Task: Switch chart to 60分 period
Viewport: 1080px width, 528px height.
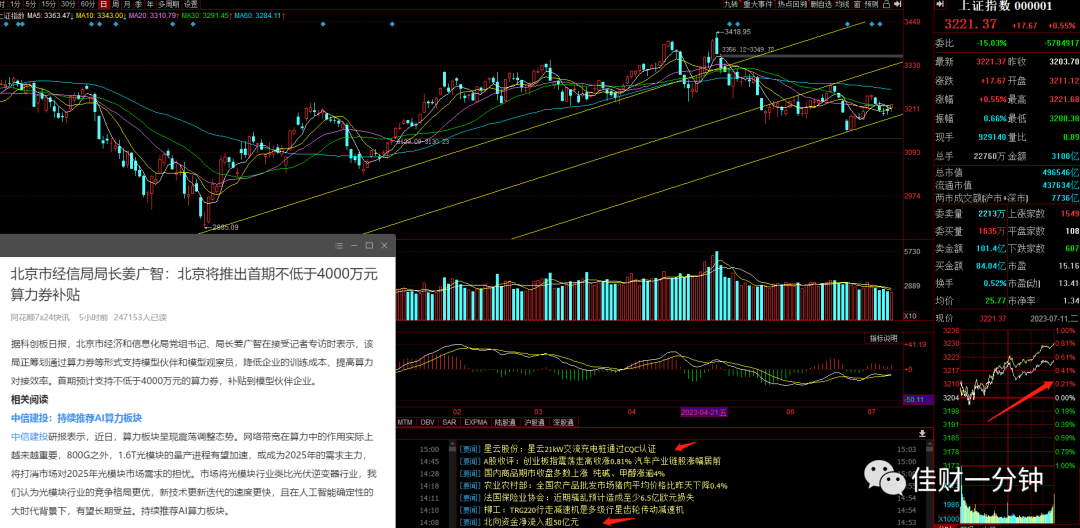Action: 87,4
